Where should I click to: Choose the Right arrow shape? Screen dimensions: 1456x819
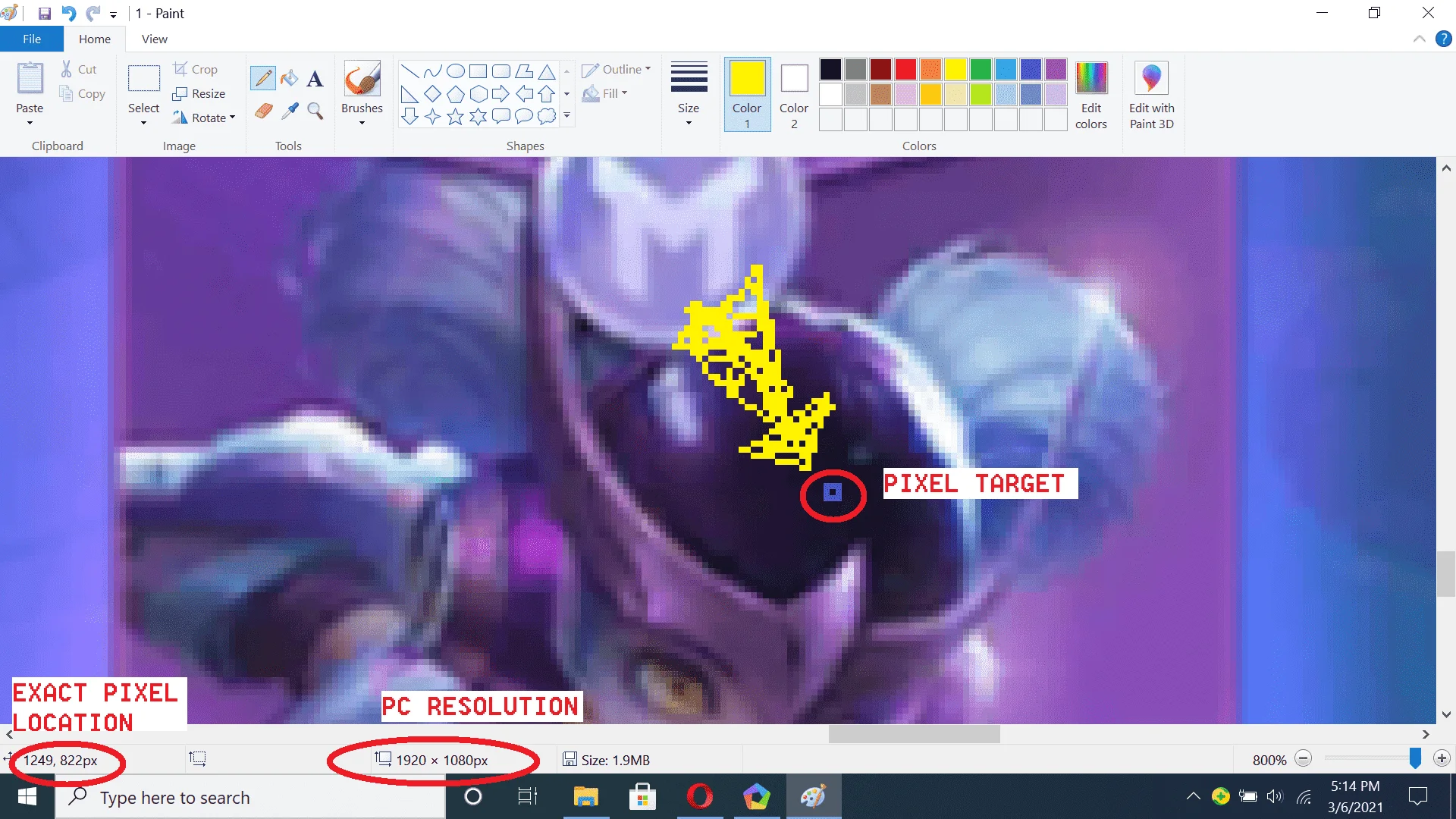point(500,94)
